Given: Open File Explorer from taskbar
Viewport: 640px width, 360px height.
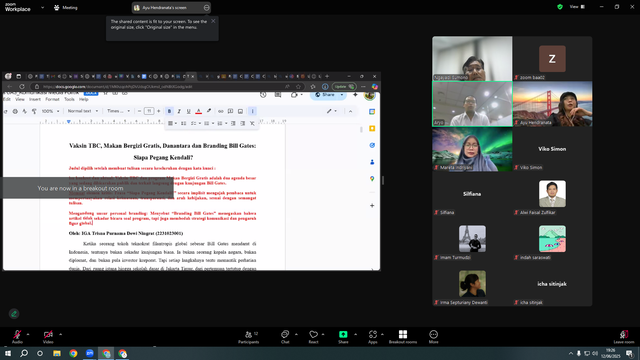Looking at the screenshot, I should (x=57, y=353).
